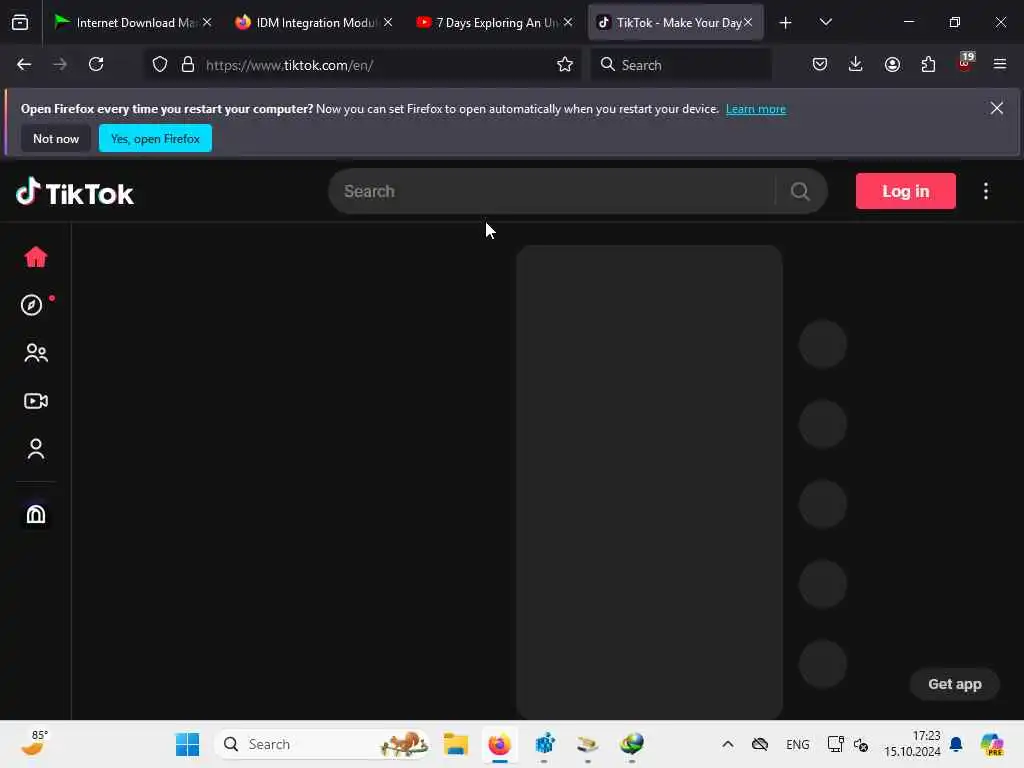This screenshot has height=768, width=1024.
Task: Click the loading video placeholder card
Action: (649, 482)
